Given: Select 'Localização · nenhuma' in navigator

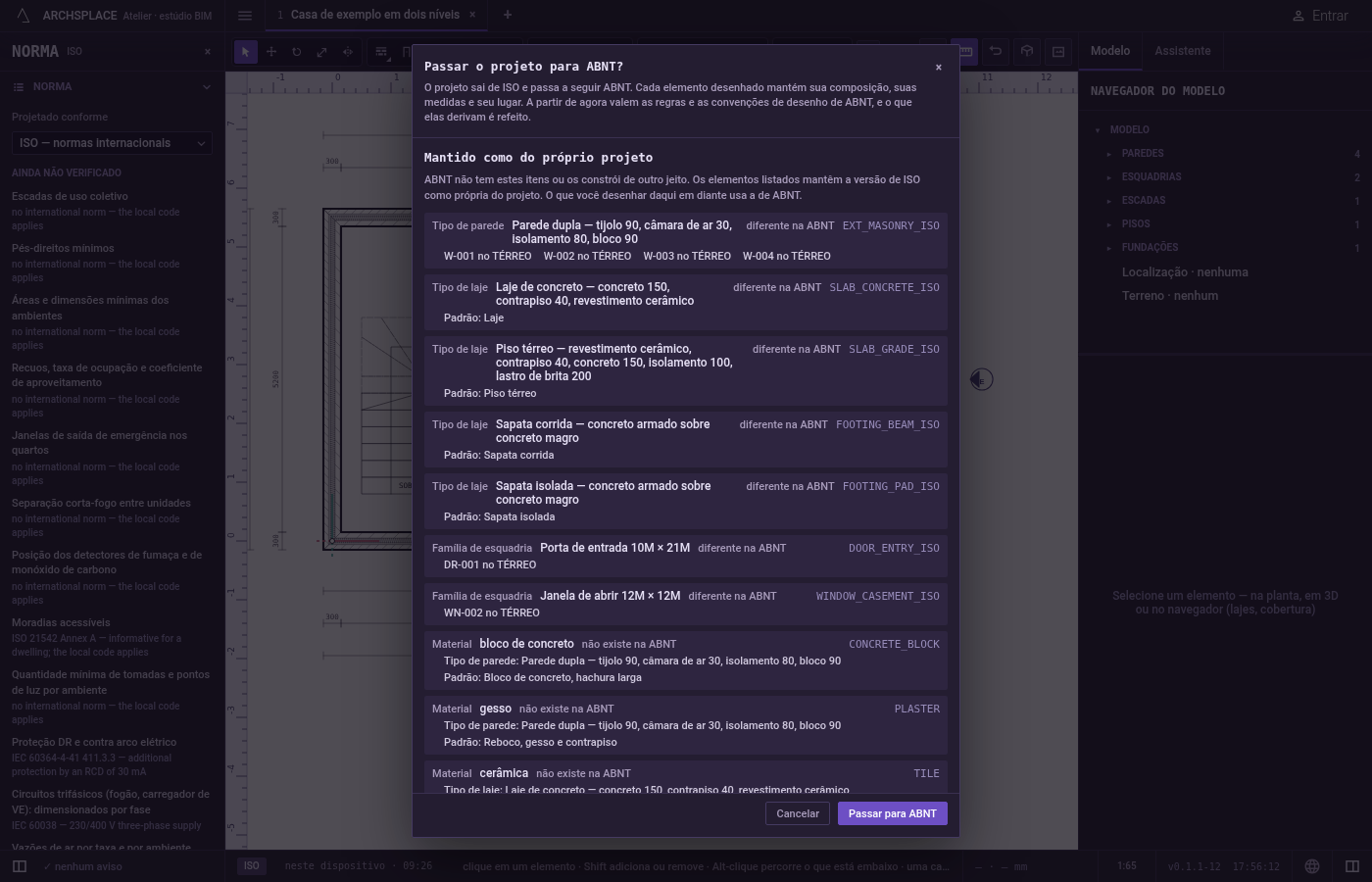Looking at the screenshot, I should point(1185,272).
